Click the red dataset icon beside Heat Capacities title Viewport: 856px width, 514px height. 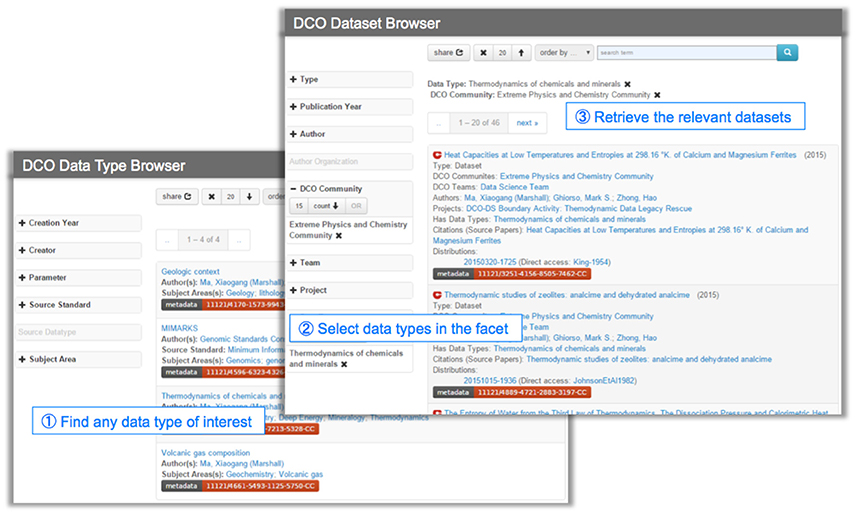[x=437, y=155]
